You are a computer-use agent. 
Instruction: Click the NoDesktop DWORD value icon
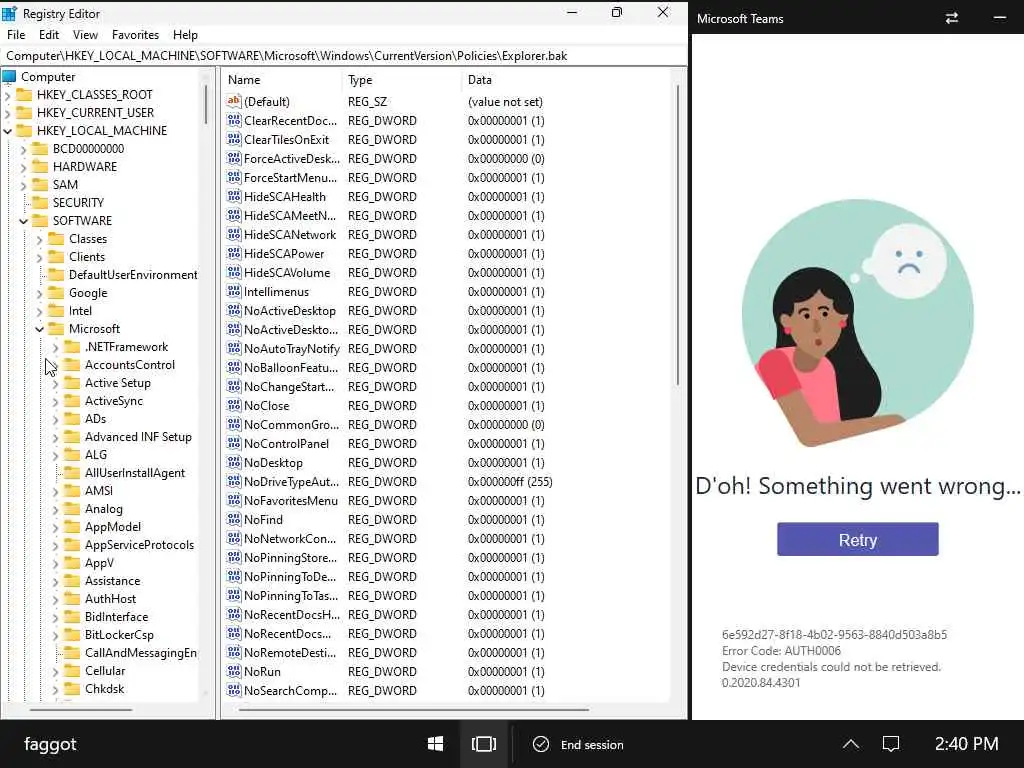tap(234, 462)
